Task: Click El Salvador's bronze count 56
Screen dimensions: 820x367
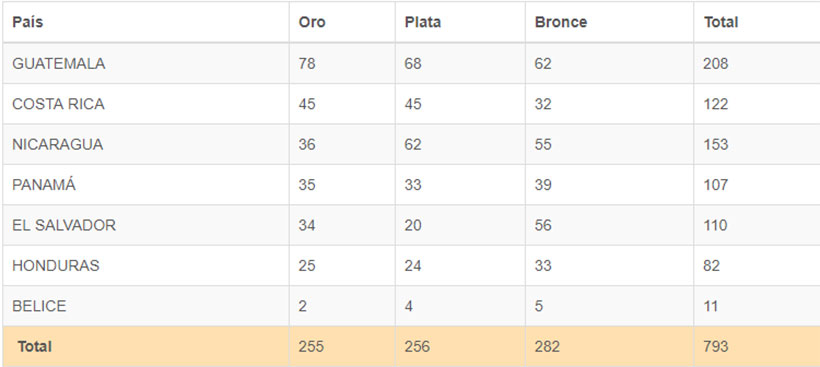Action: tap(543, 225)
